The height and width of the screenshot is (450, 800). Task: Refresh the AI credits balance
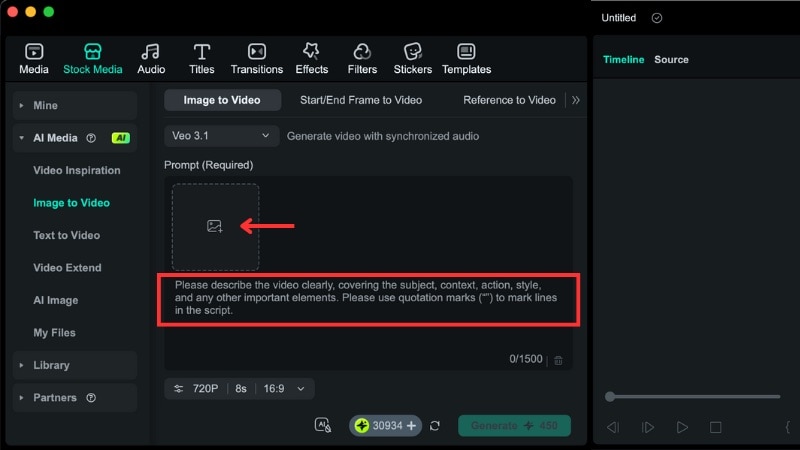pos(435,426)
